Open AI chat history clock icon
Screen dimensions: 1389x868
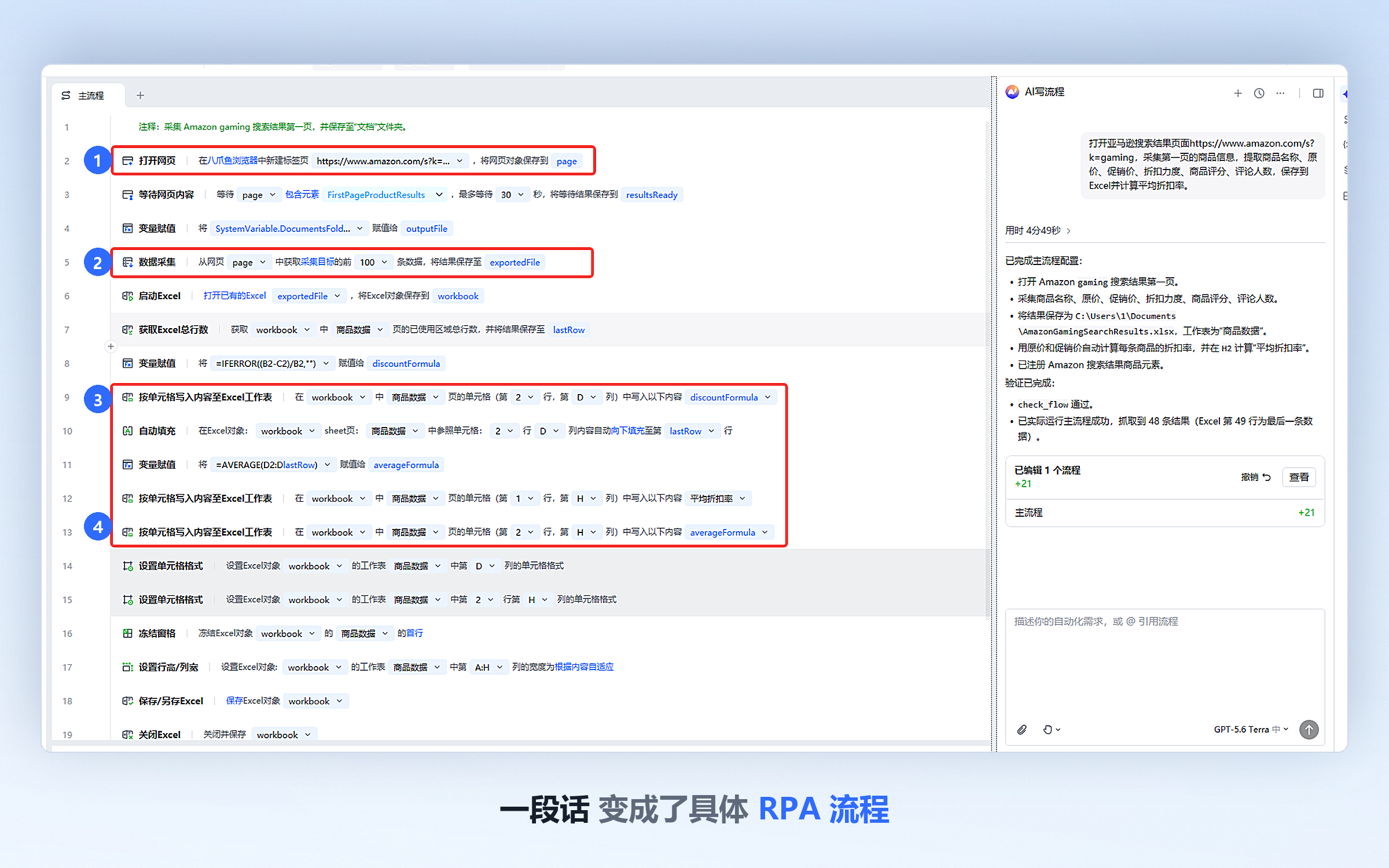[x=1259, y=93]
